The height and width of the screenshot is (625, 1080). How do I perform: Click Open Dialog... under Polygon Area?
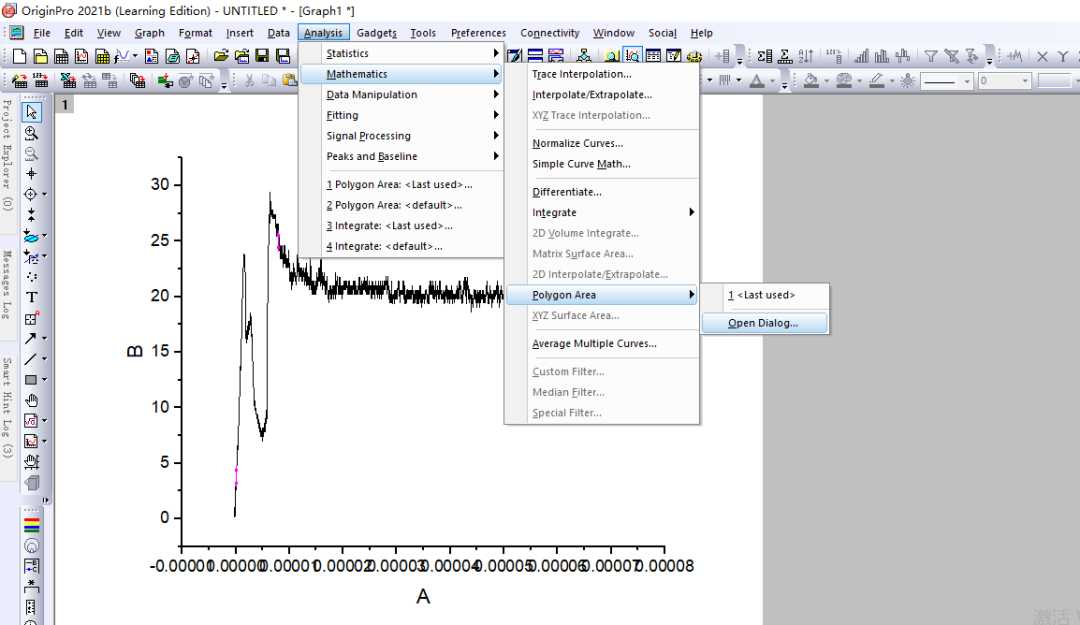point(763,323)
